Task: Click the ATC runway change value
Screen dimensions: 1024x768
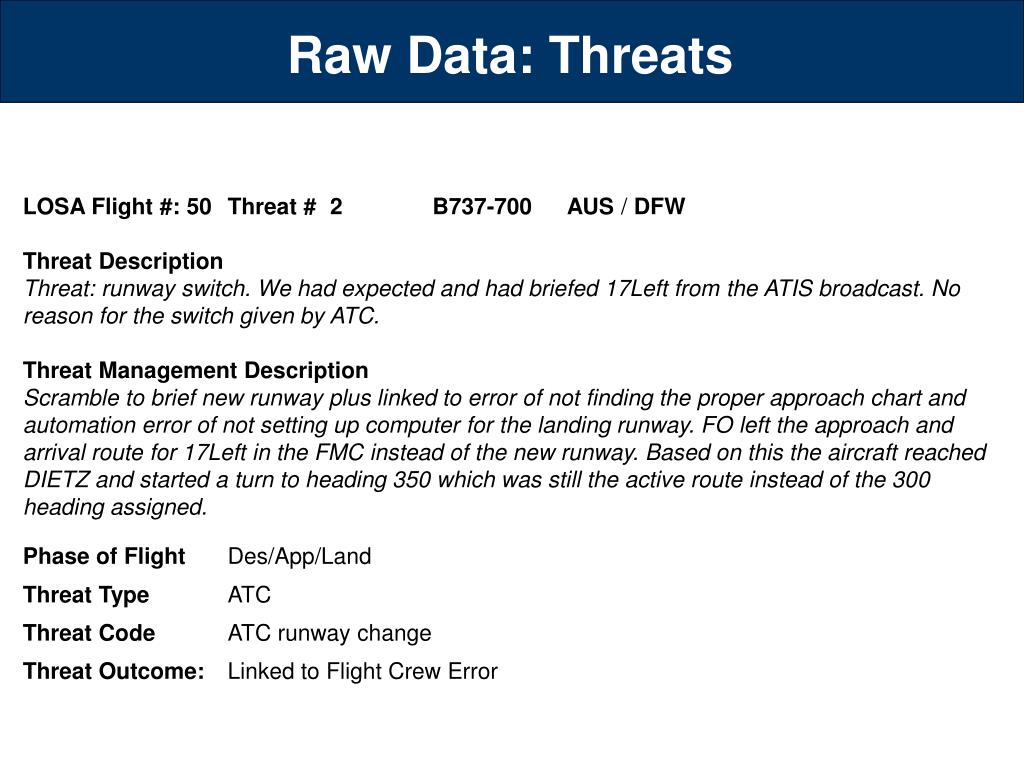Action: (330, 633)
